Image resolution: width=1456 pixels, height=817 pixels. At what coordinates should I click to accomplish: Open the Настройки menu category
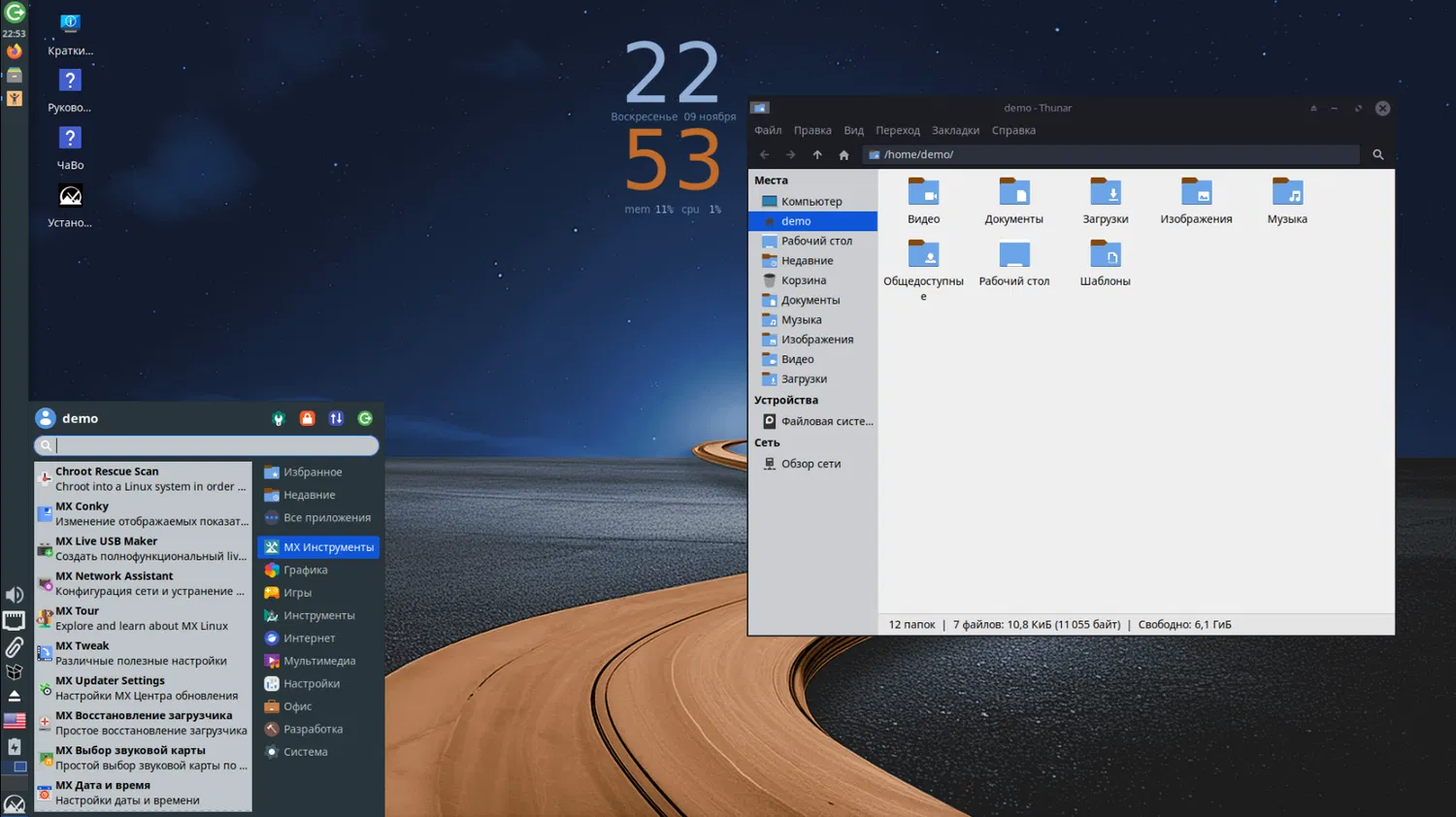(x=311, y=684)
